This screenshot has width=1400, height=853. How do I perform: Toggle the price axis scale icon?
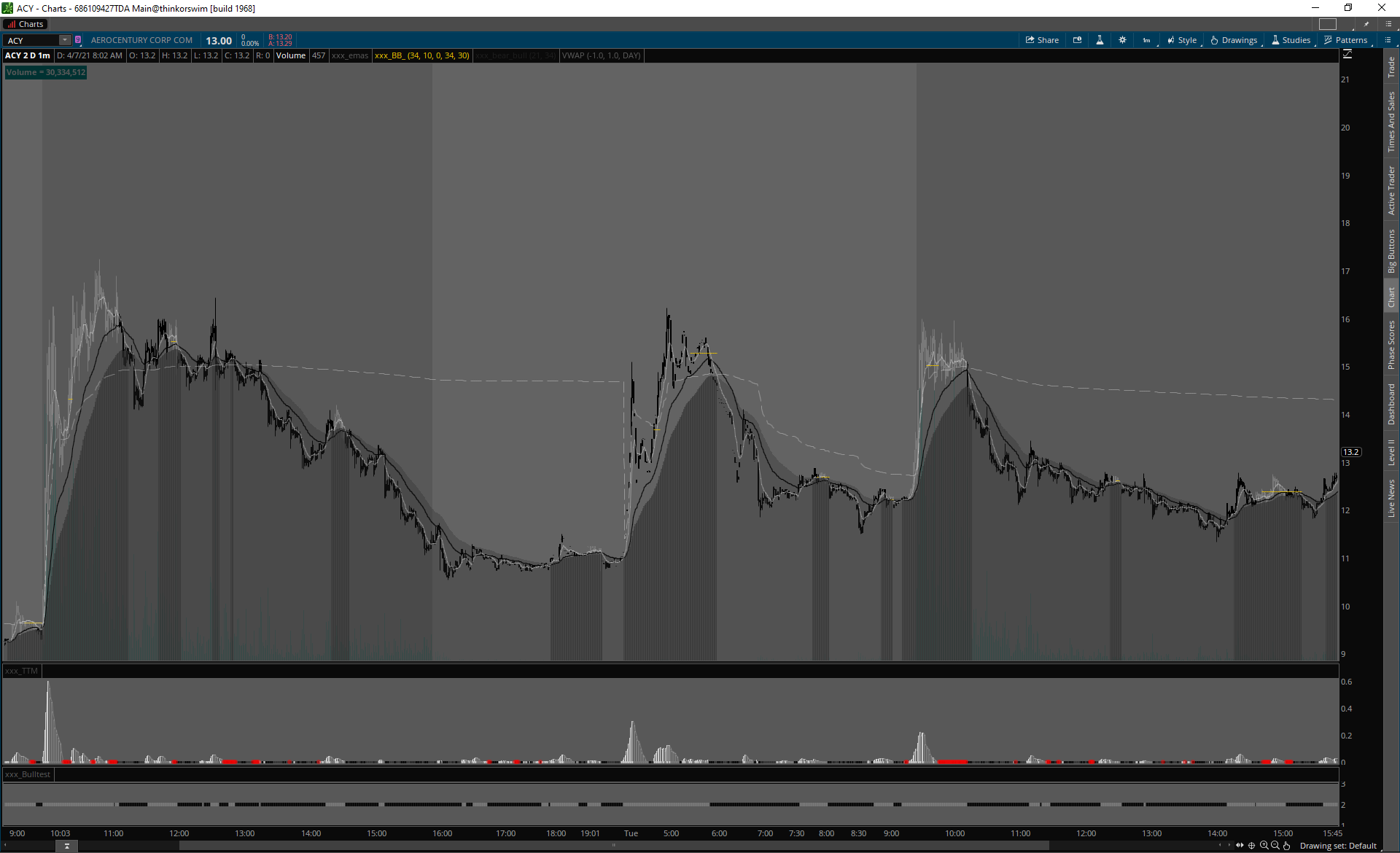1347,55
